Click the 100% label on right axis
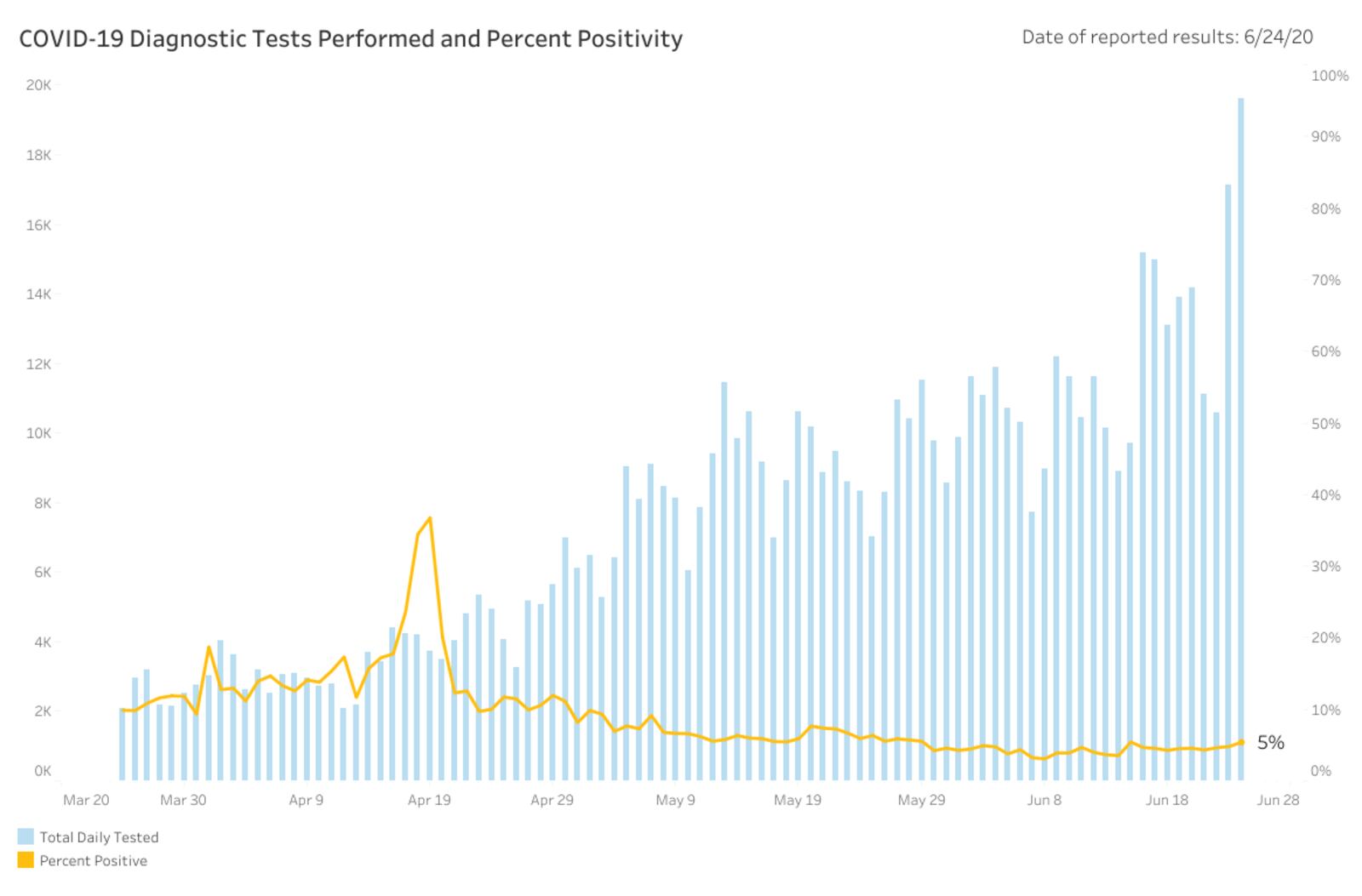Viewport: 1362px width, 896px height. point(1330,76)
